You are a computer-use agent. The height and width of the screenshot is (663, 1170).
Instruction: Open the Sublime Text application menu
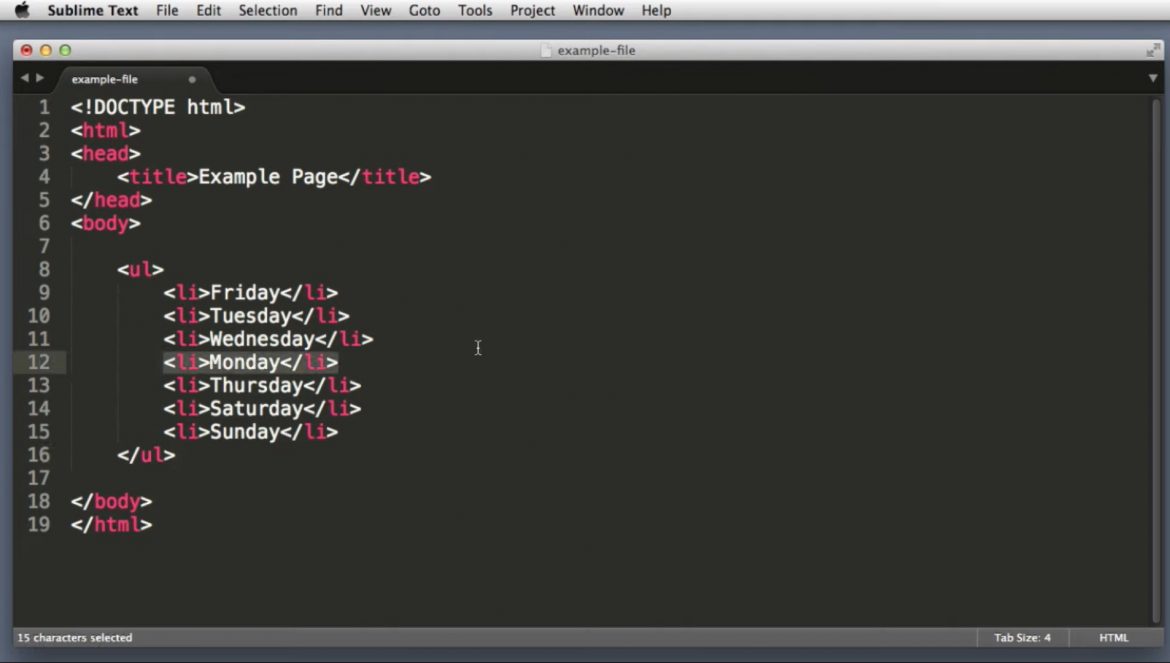(x=93, y=10)
